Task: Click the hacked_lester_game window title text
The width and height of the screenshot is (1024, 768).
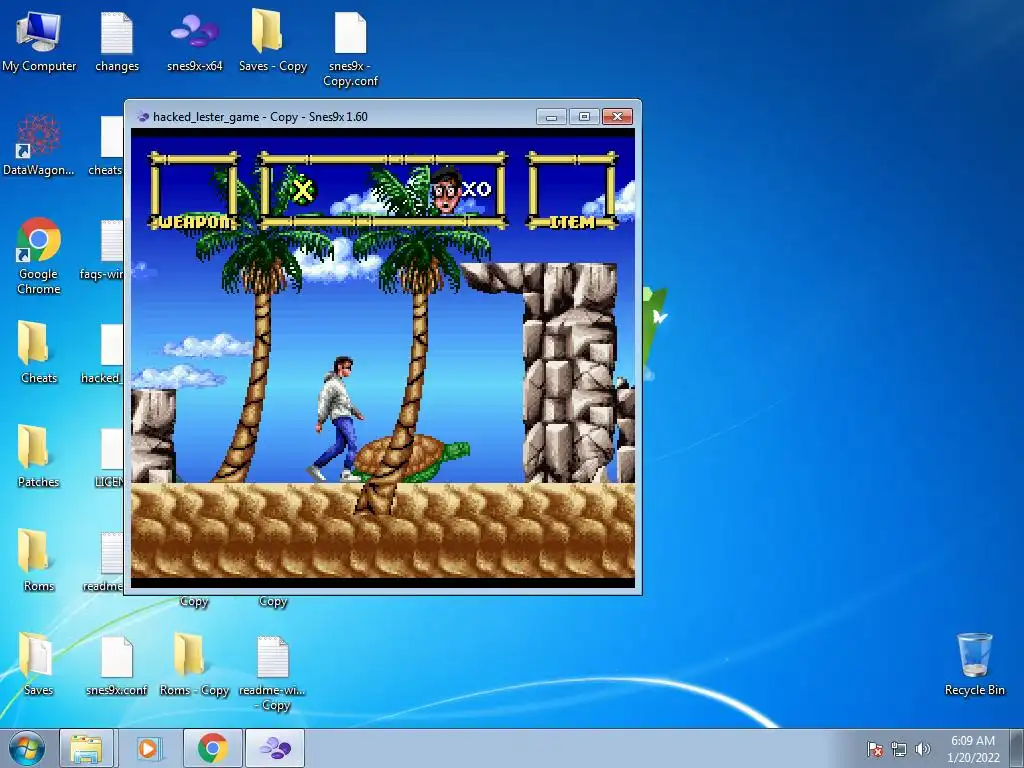Action: pyautogui.click(x=260, y=117)
